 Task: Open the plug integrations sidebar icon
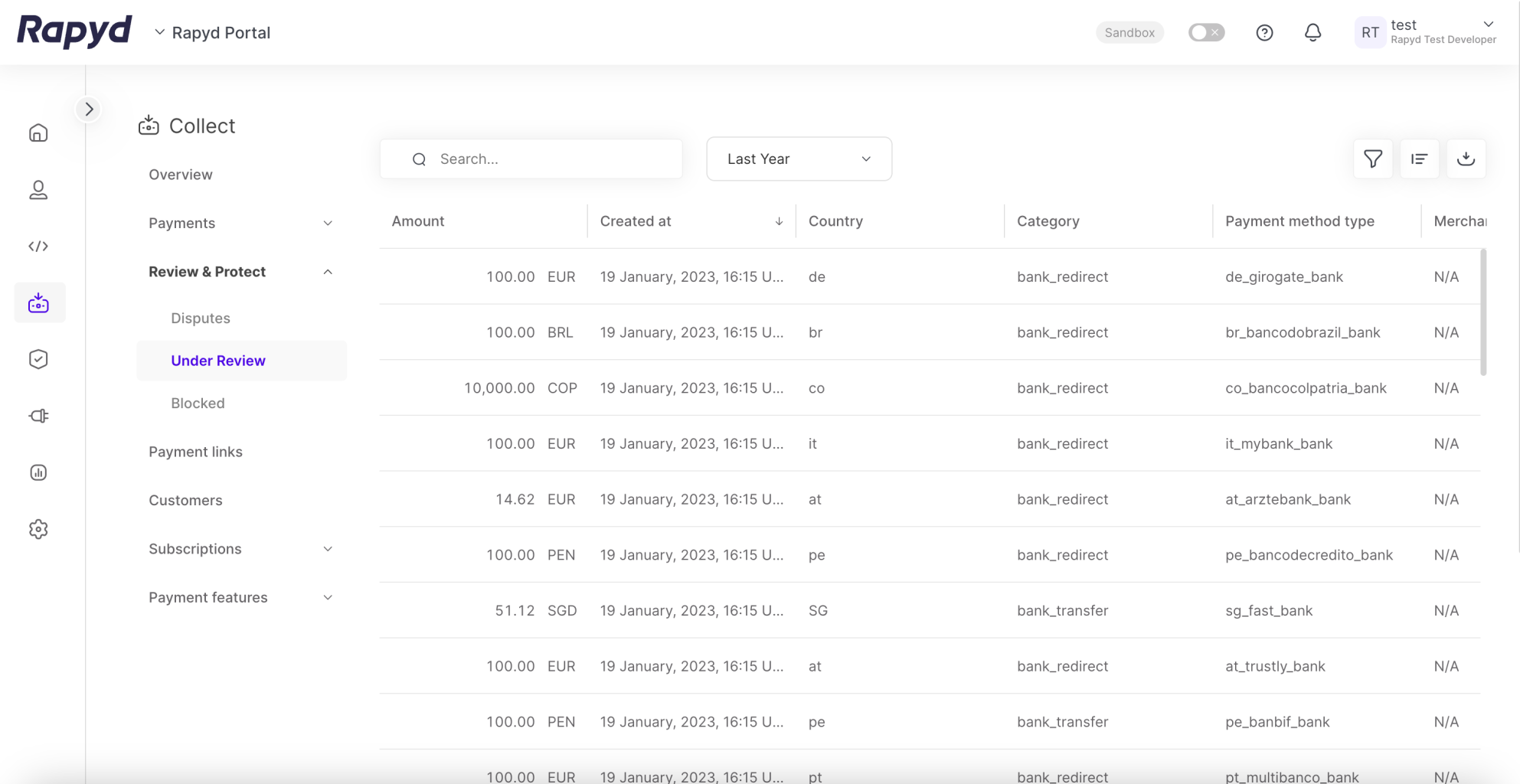tap(38, 416)
